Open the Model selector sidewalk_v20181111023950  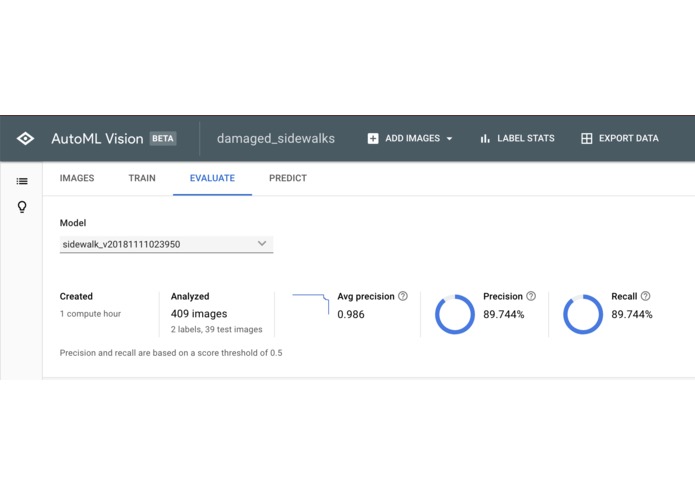pos(166,244)
